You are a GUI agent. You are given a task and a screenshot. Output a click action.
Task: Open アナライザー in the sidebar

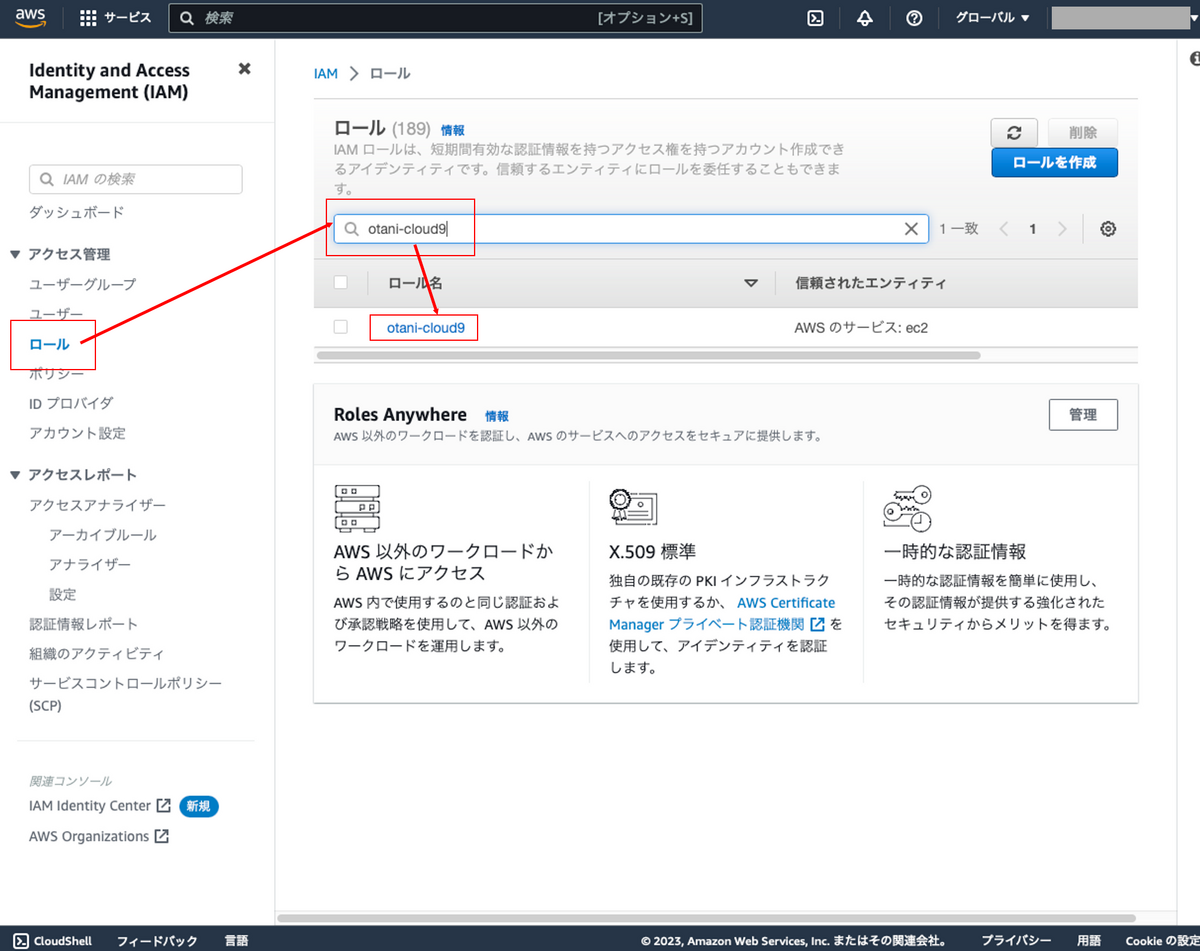tap(90, 564)
